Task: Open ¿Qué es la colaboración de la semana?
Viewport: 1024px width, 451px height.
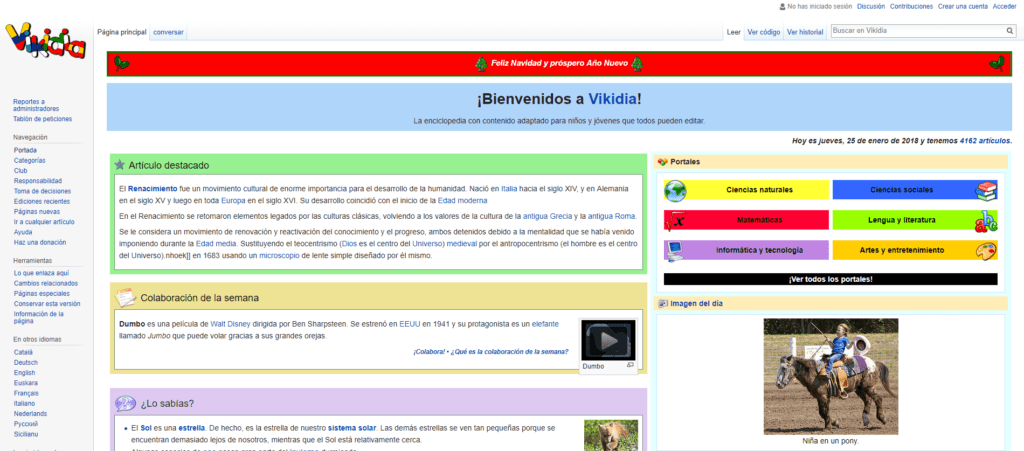Action: tap(509, 351)
